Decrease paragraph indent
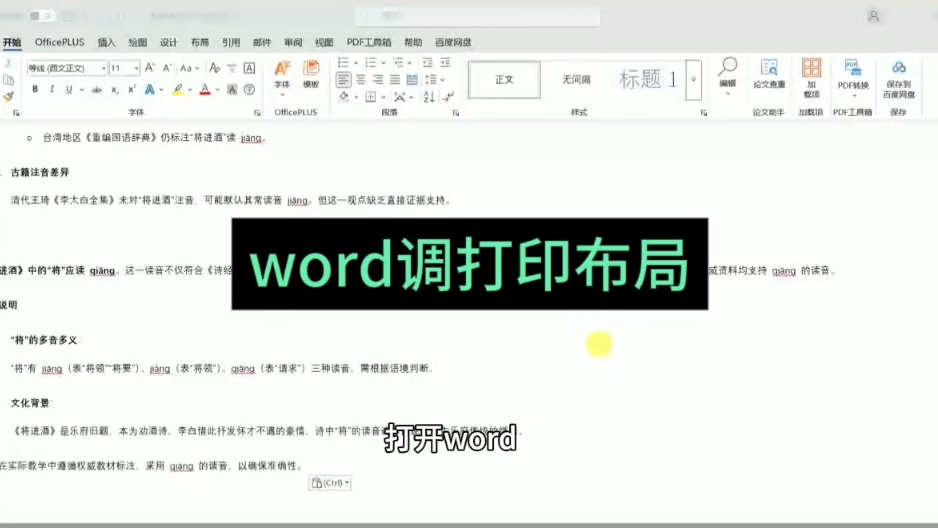The height and width of the screenshot is (528, 938). [x=427, y=62]
